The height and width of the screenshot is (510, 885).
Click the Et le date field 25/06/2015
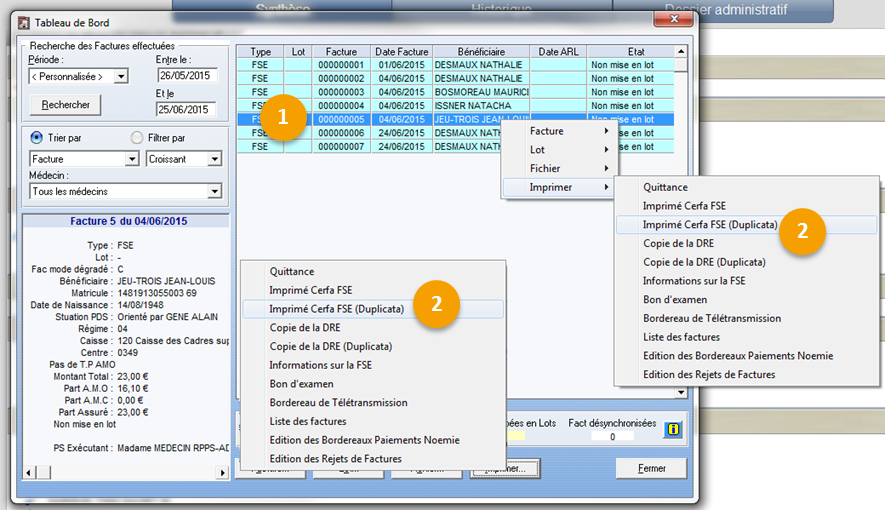[187, 109]
